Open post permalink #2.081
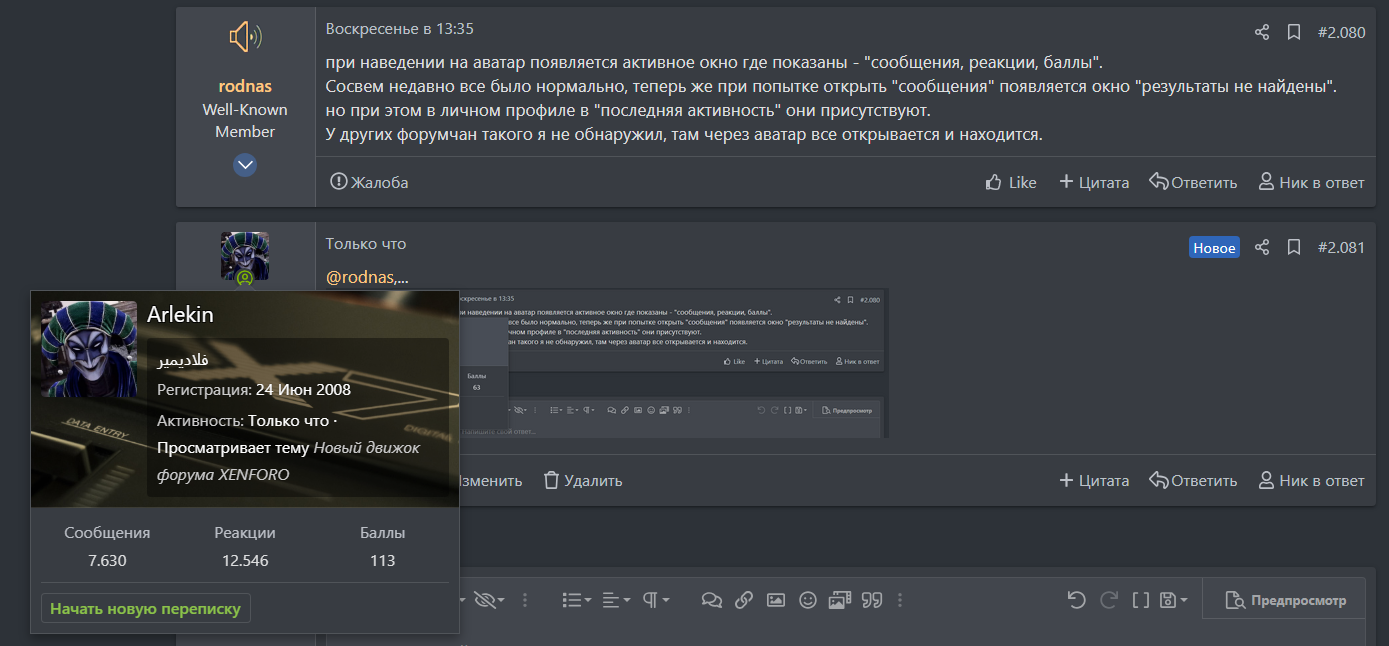Screen dimensions: 1389x646 click(1341, 247)
